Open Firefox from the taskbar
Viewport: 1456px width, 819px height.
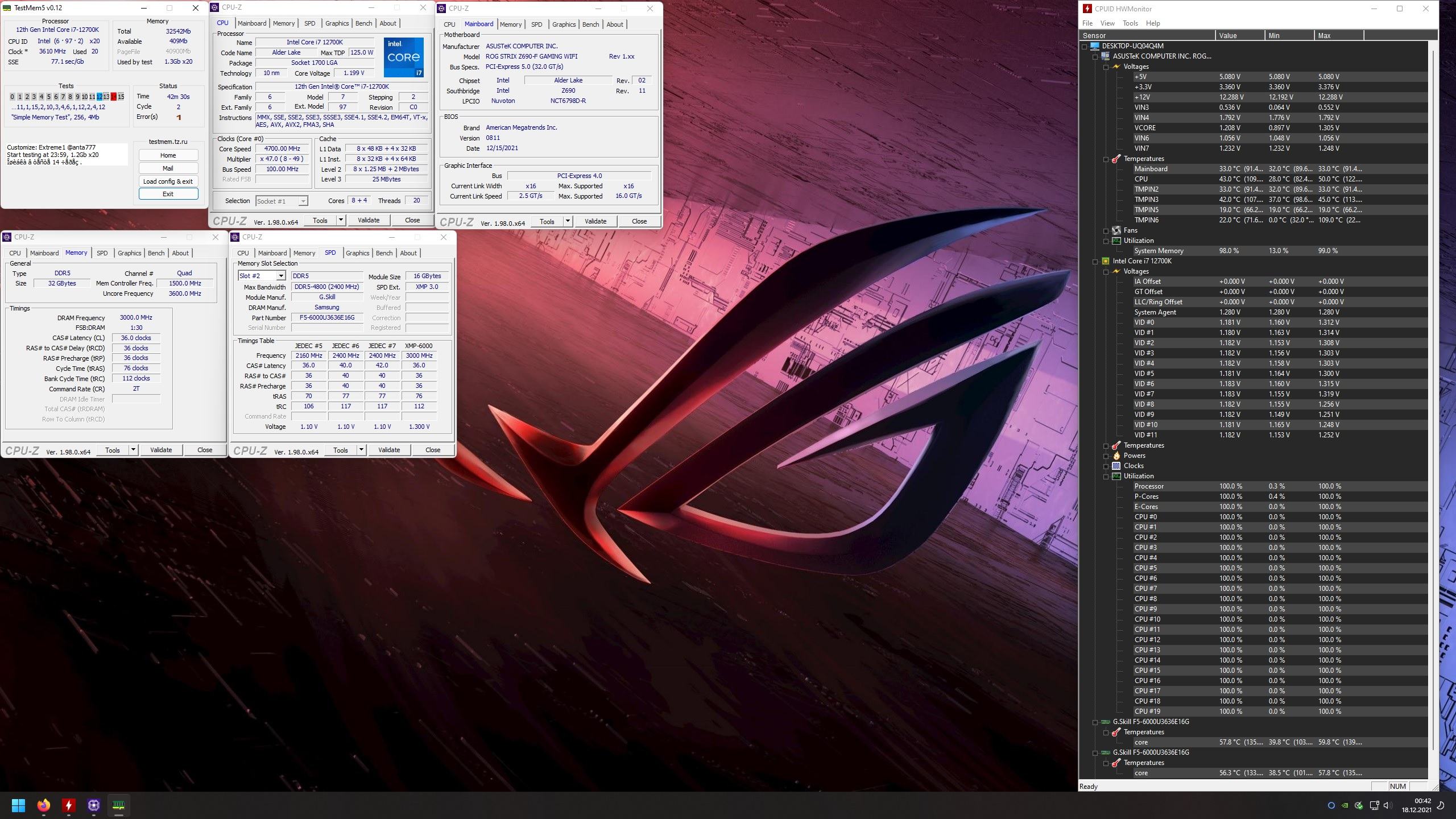point(43,805)
